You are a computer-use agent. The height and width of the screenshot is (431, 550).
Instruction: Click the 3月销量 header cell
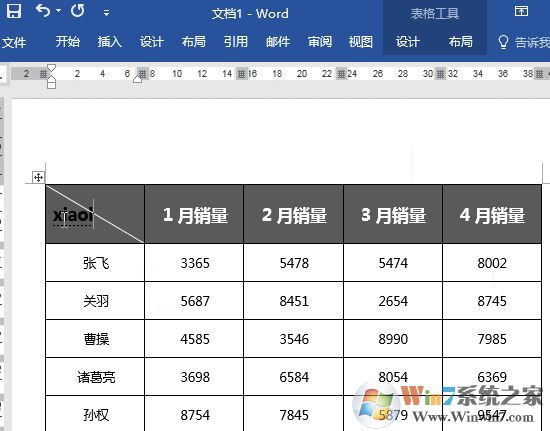coord(393,214)
